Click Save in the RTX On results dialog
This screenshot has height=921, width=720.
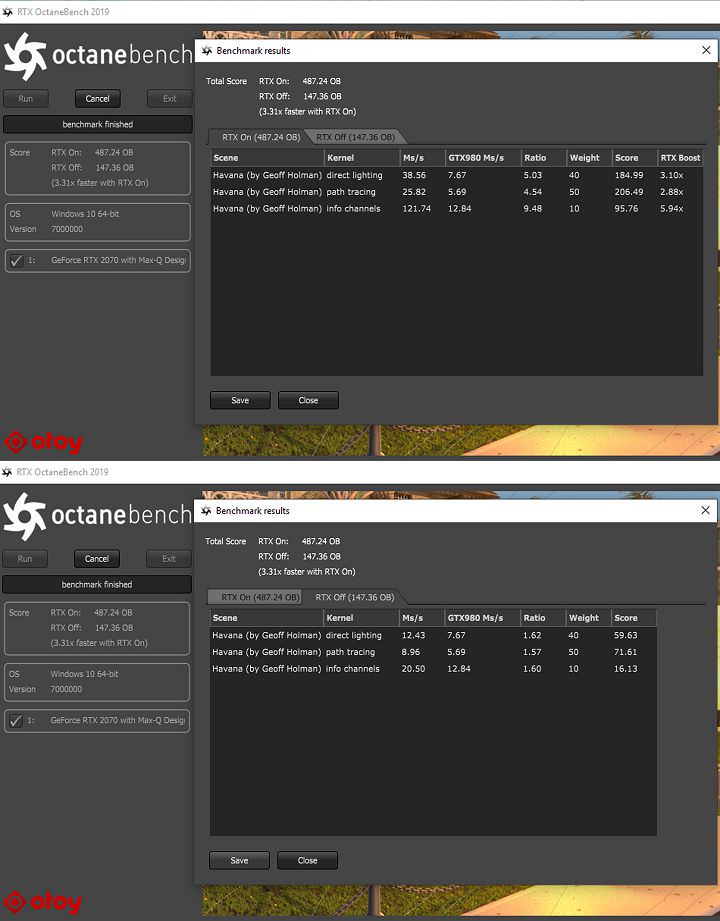point(240,400)
